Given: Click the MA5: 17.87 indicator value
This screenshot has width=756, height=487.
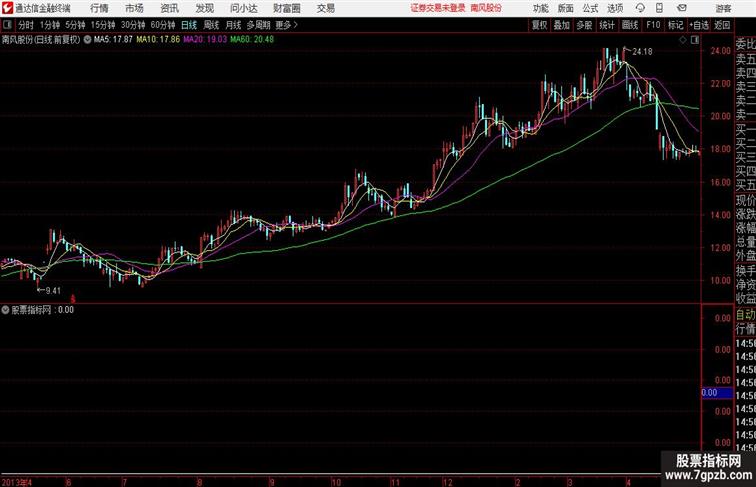Looking at the screenshot, I should 113,40.
